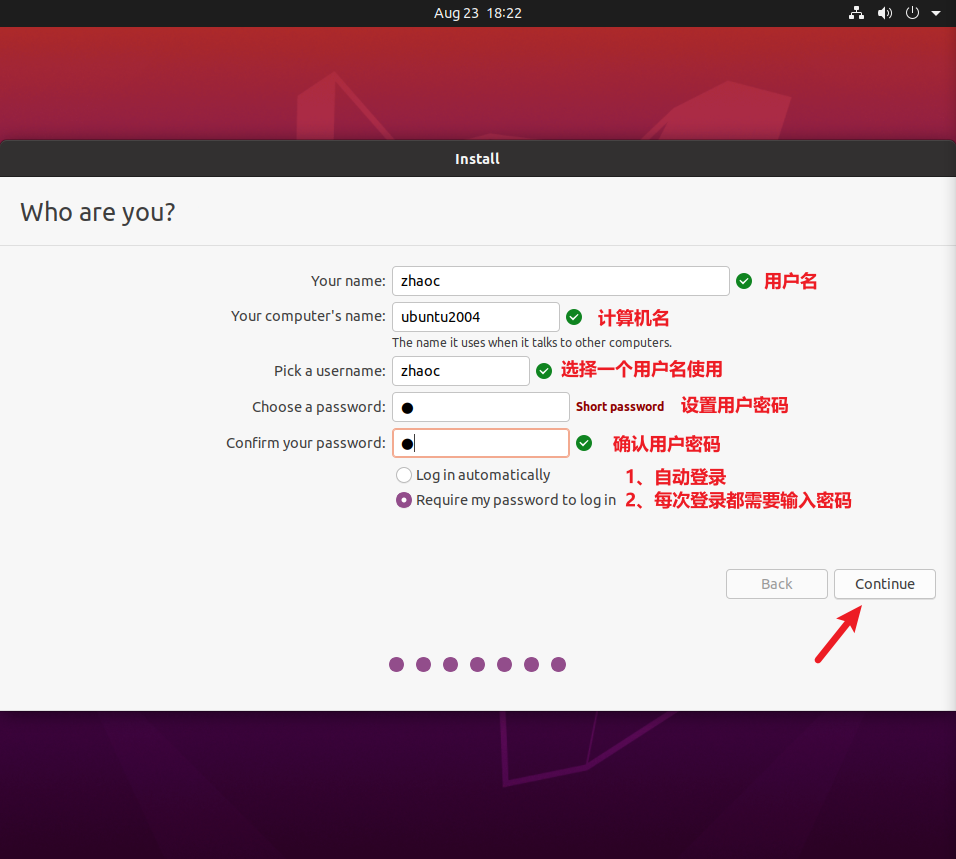Select Log in automatically option

pyautogui.click(x=473, y=475)
